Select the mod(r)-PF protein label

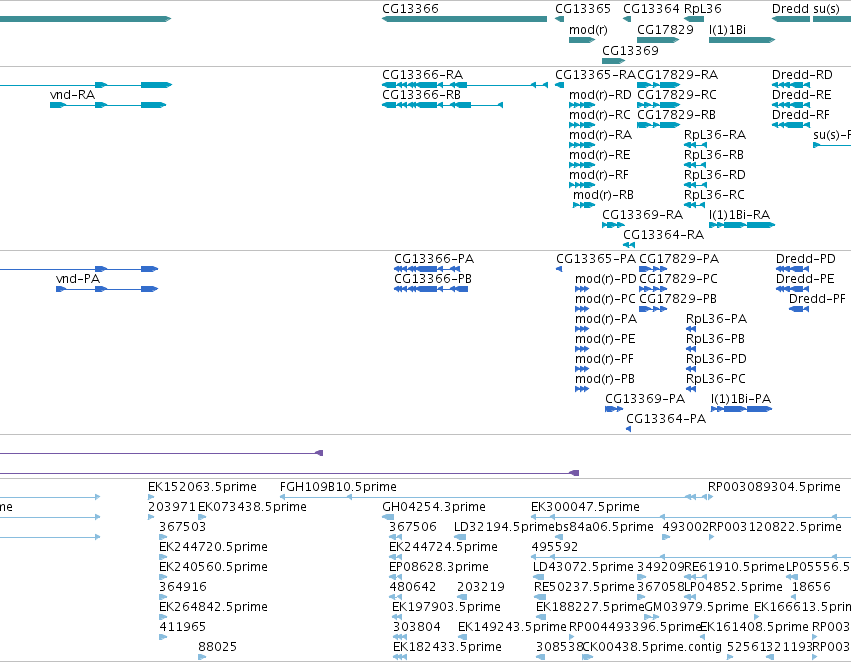pyautogui.click(x=604, y=359)
